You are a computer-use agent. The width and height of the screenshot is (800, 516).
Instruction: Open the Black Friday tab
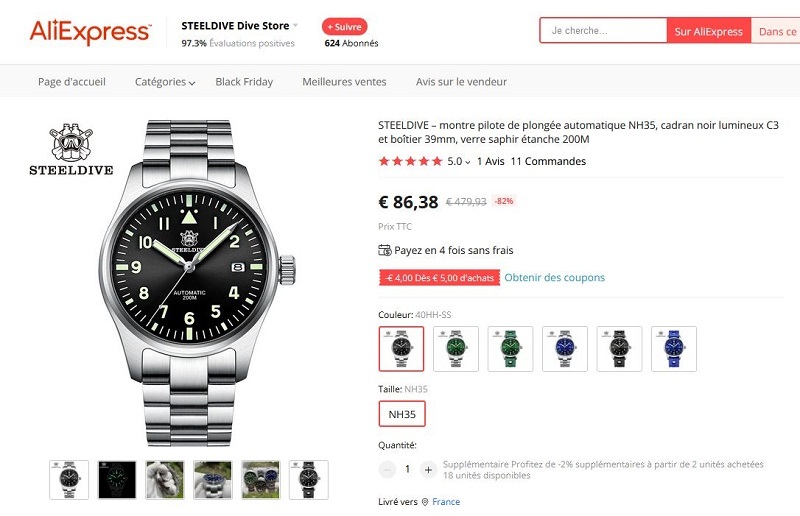(244, 82)
